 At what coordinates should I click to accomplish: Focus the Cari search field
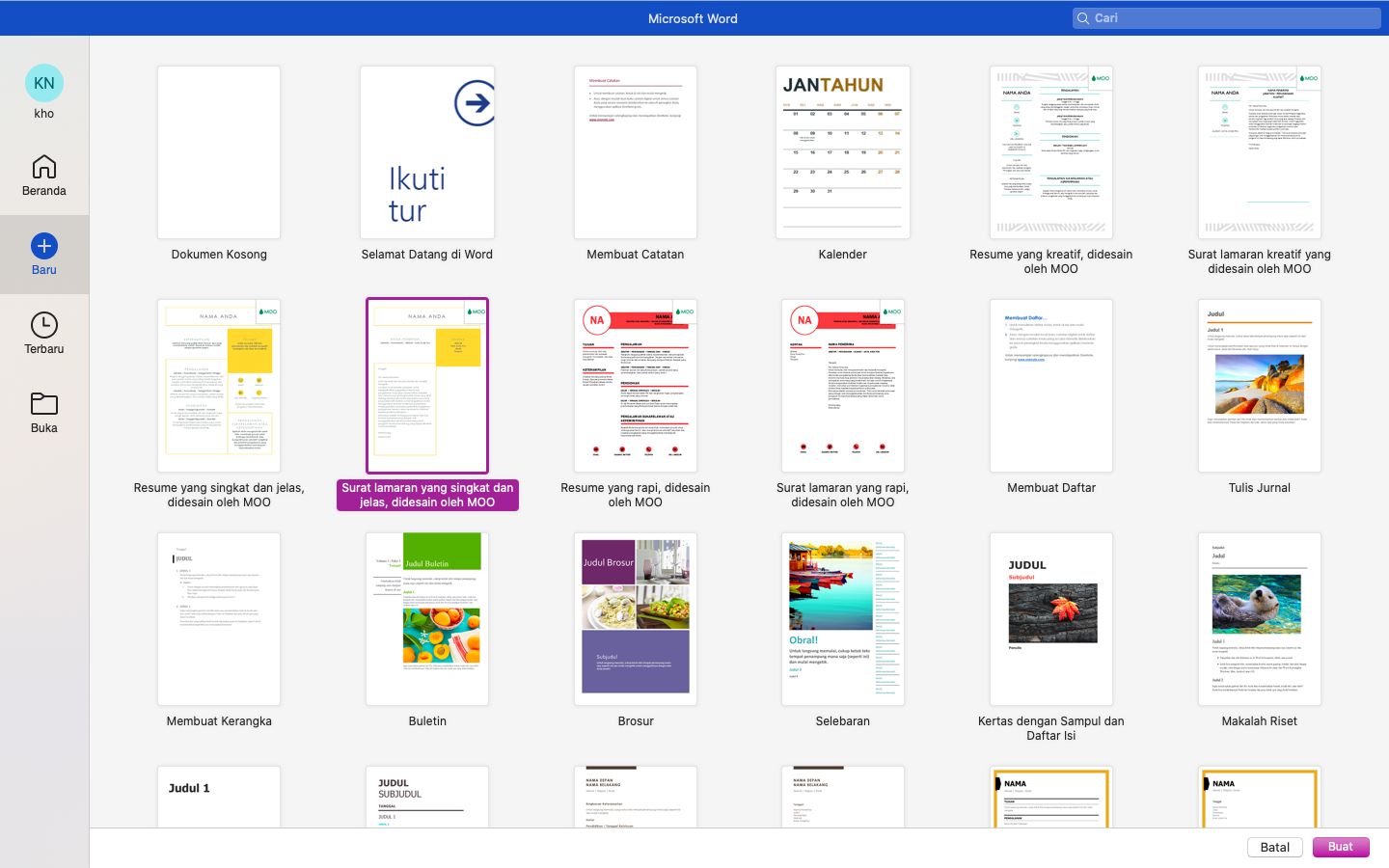[x=1227, y=18]
